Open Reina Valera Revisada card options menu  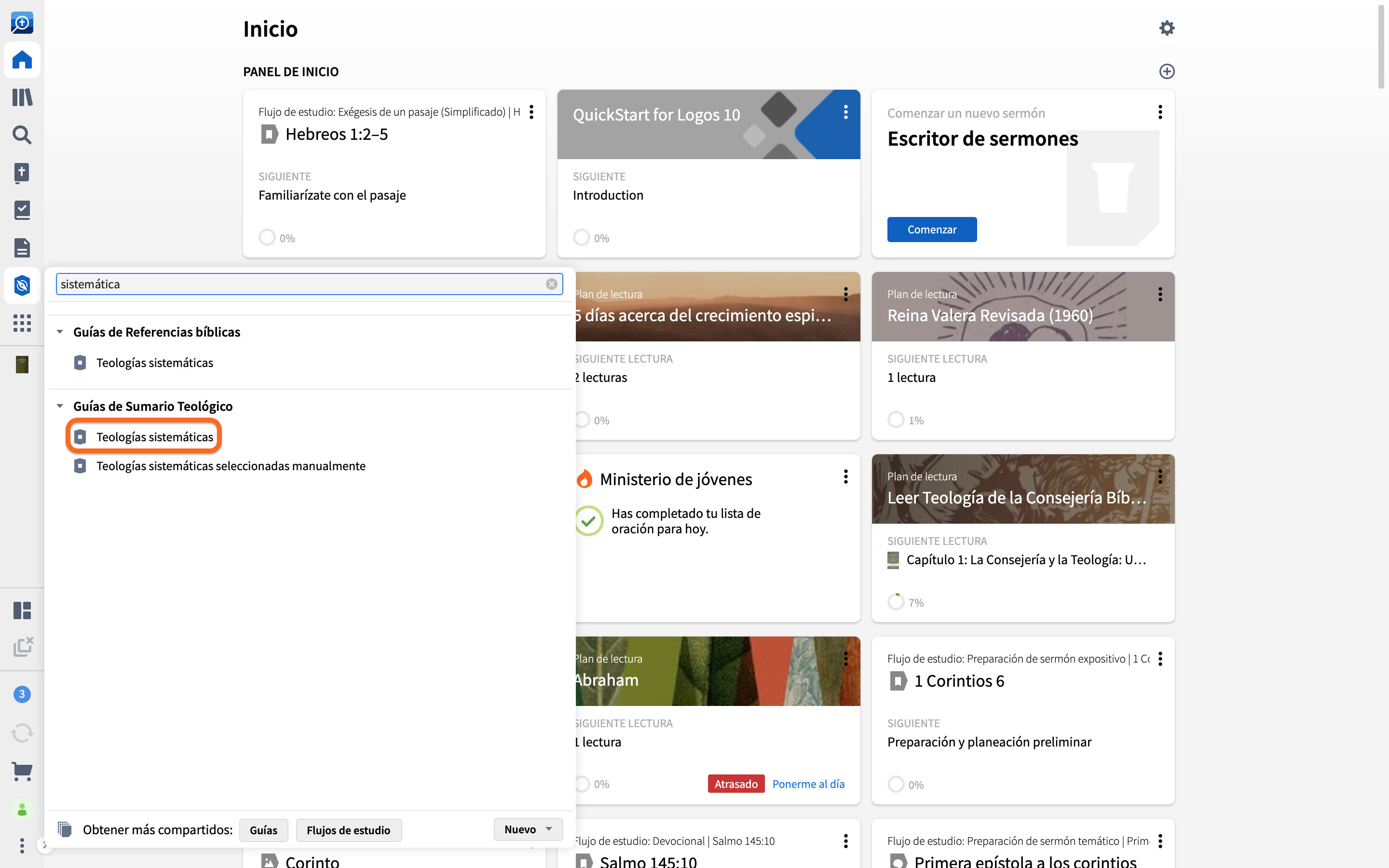click(1160, 295)
